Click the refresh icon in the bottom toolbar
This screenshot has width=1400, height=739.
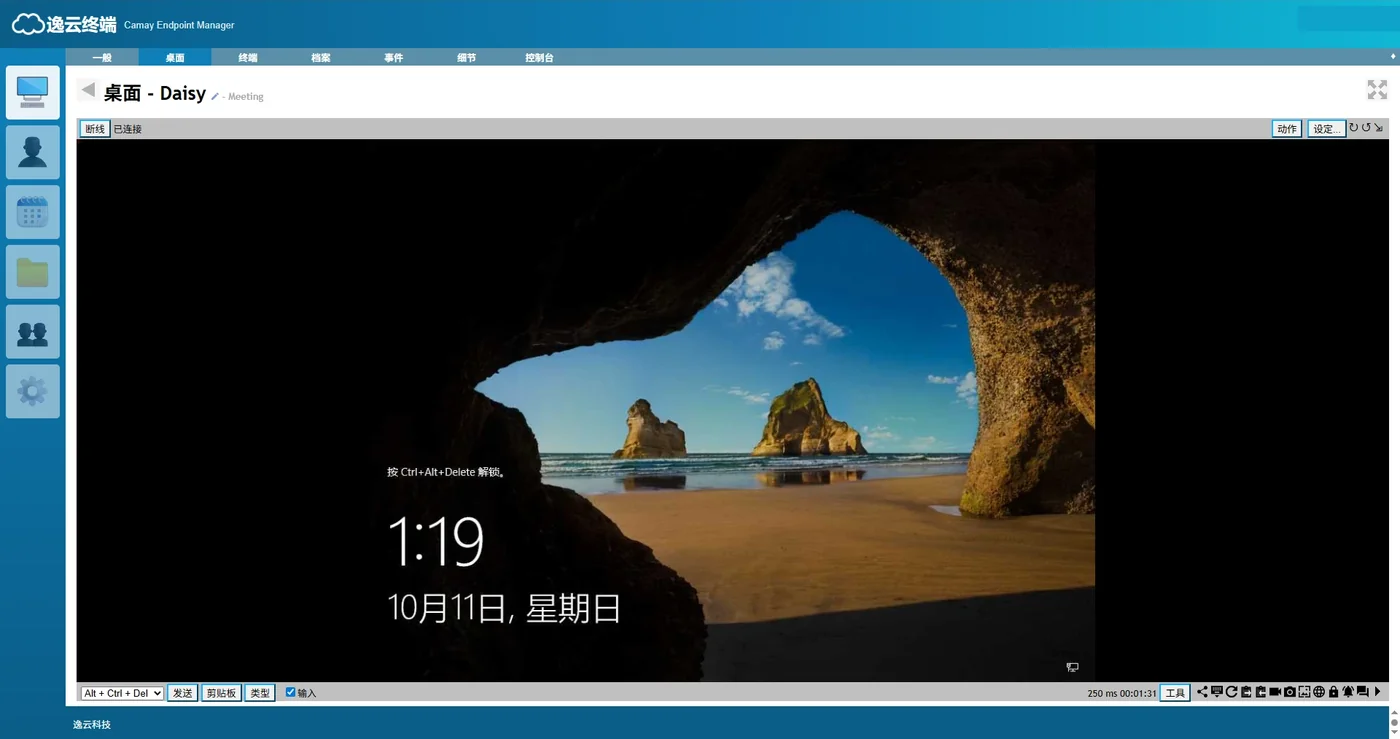(x=1232, y=692)
